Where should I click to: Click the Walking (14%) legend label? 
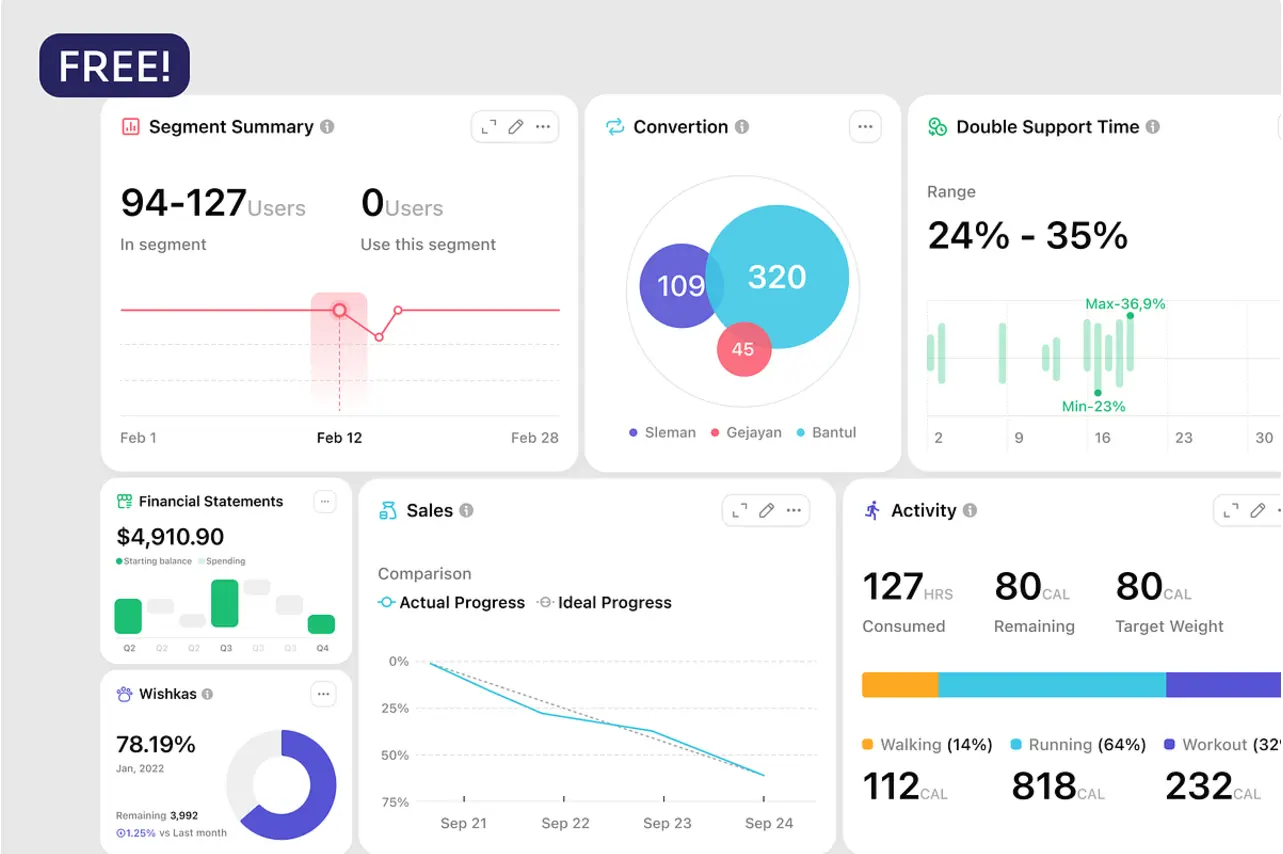click(x=927, y=745)
